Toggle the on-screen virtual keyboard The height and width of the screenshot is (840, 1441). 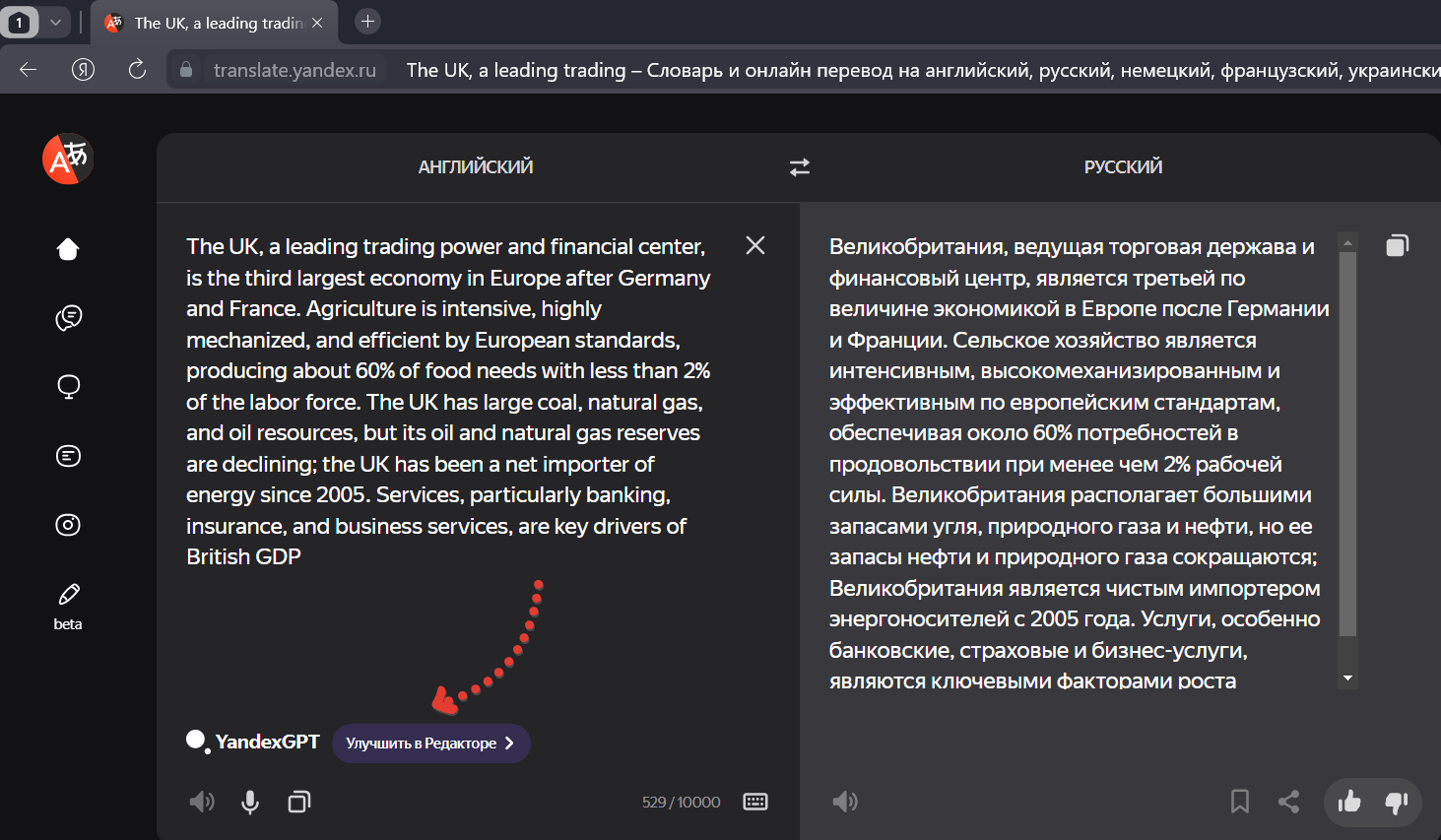755,802
